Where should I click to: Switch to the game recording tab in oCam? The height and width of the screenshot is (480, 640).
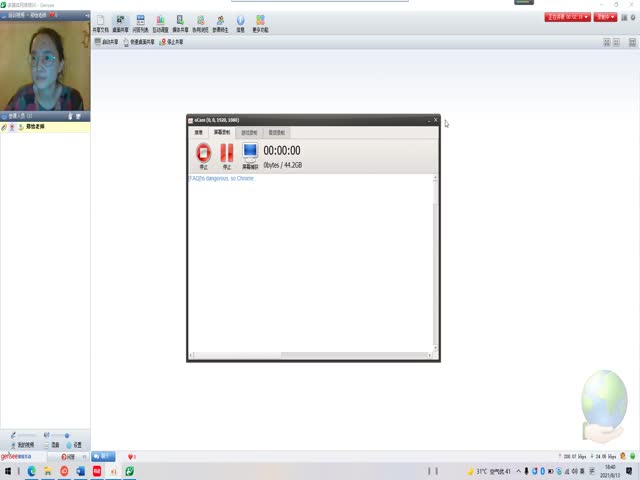tap(248, 132)
